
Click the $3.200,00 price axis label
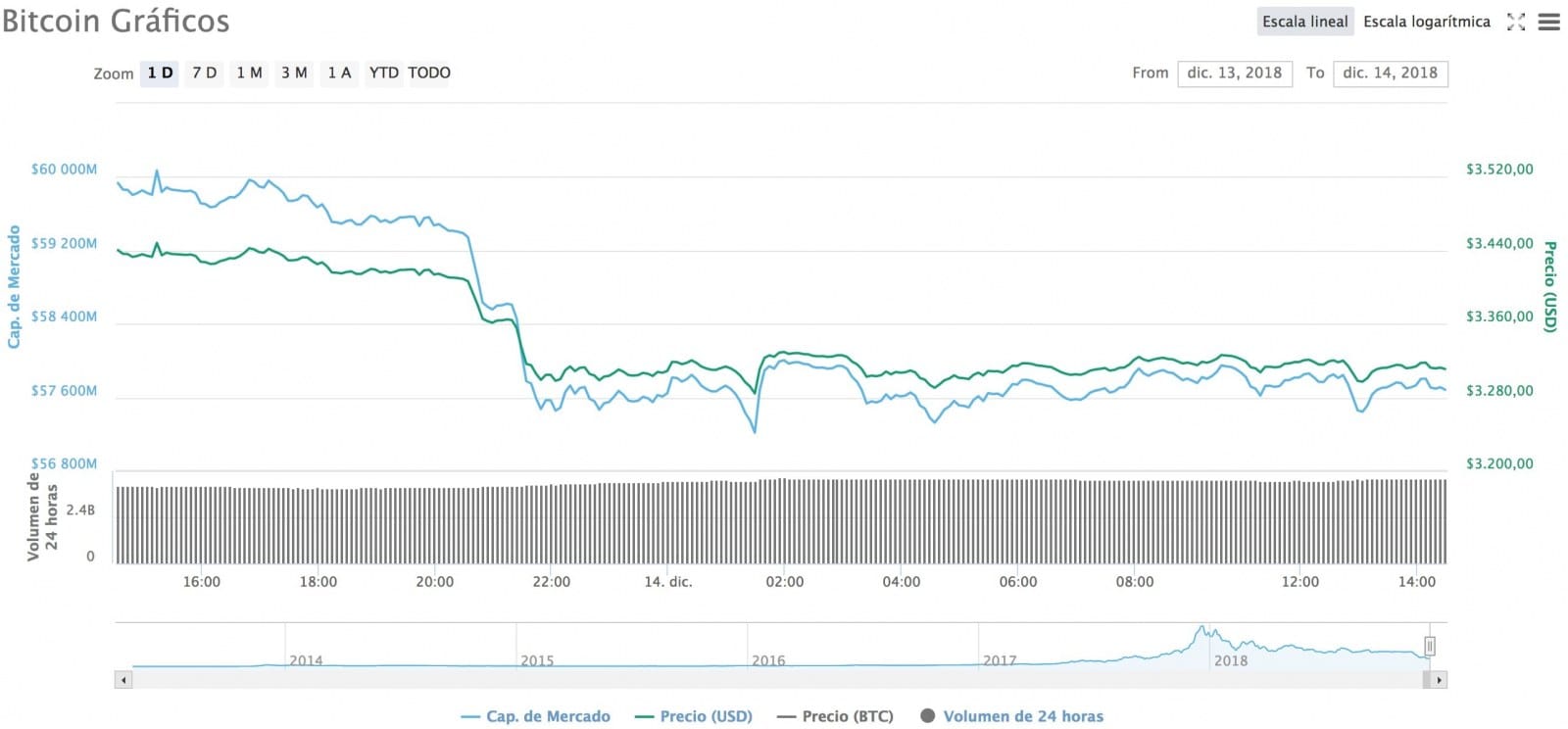point(1499,463)
